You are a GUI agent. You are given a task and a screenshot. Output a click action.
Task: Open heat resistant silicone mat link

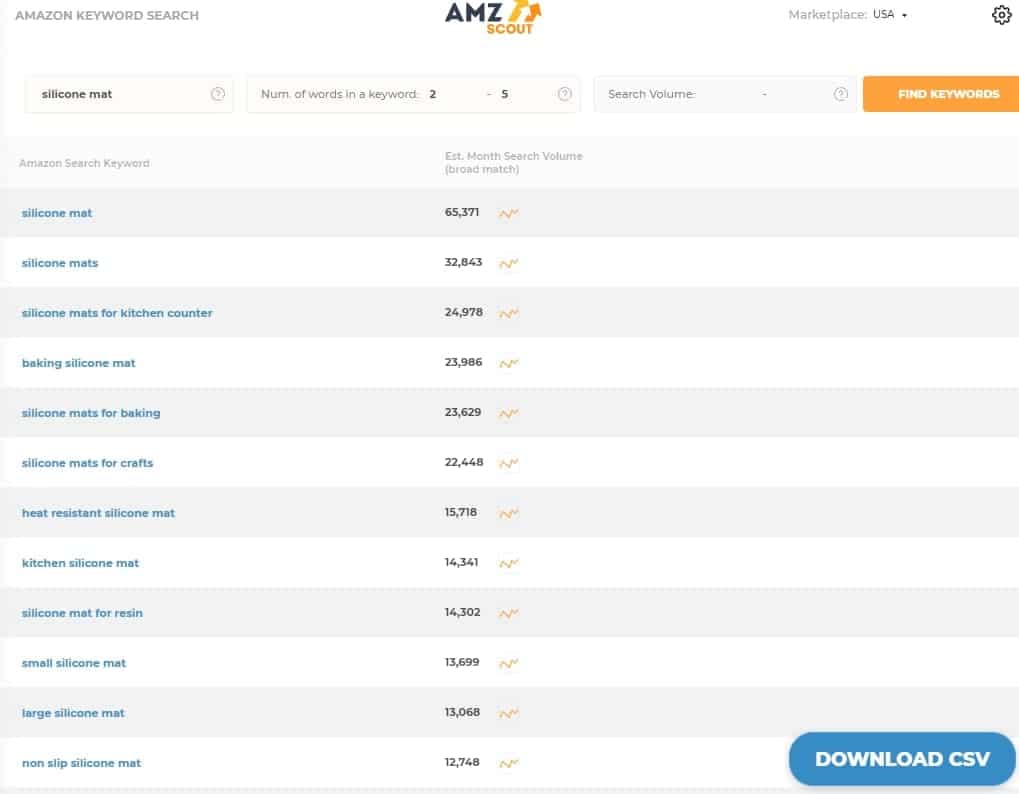tap(98, 513)
